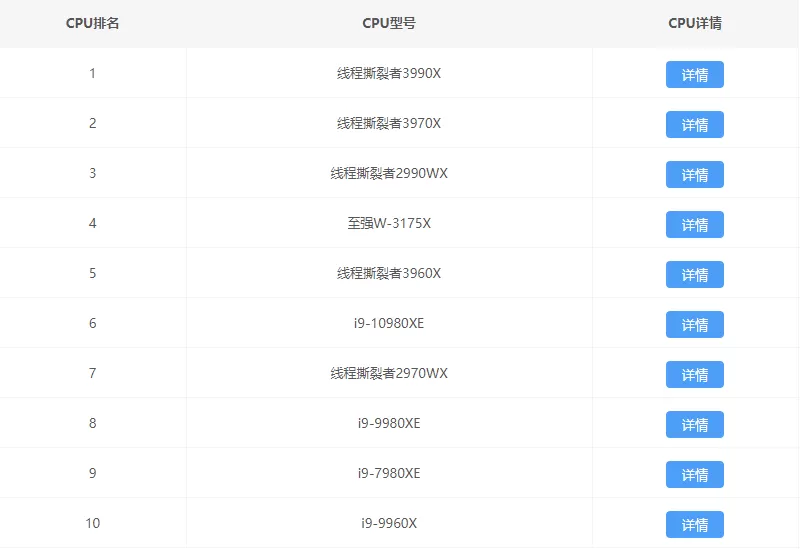Click rank number 10 cell
The image size is (802, 549).
[93, 523]
